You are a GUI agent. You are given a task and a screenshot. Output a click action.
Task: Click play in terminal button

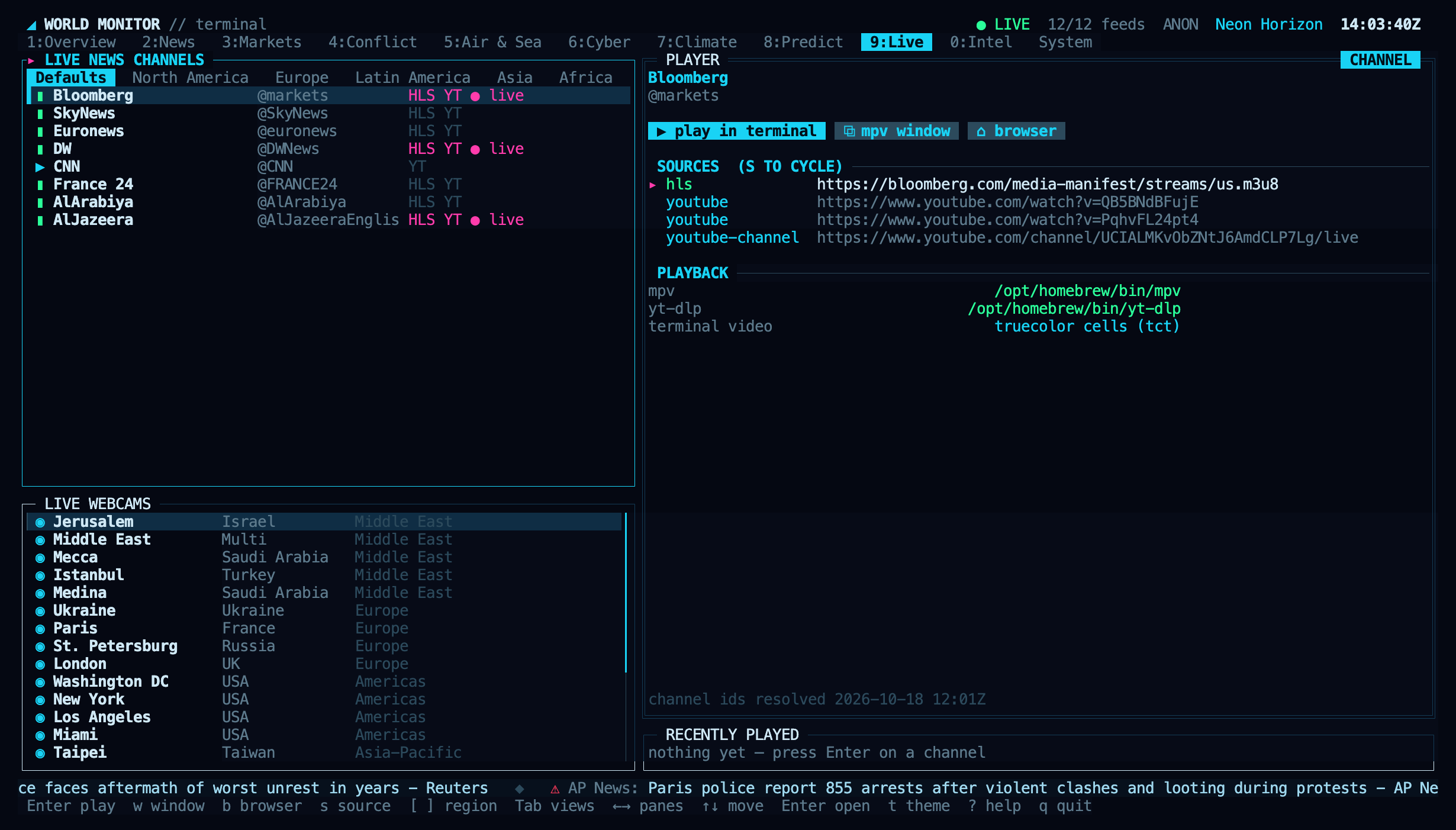pos(737,131)
